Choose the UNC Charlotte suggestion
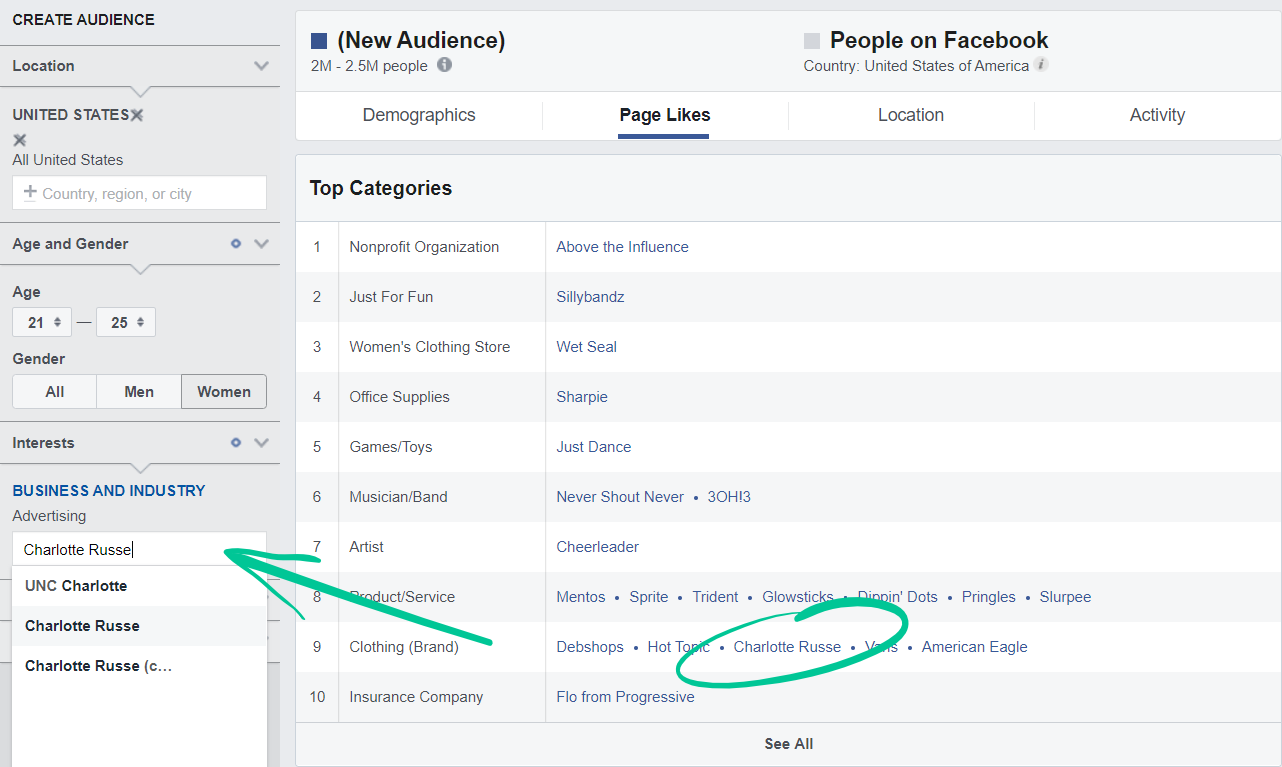 point(139,586)
